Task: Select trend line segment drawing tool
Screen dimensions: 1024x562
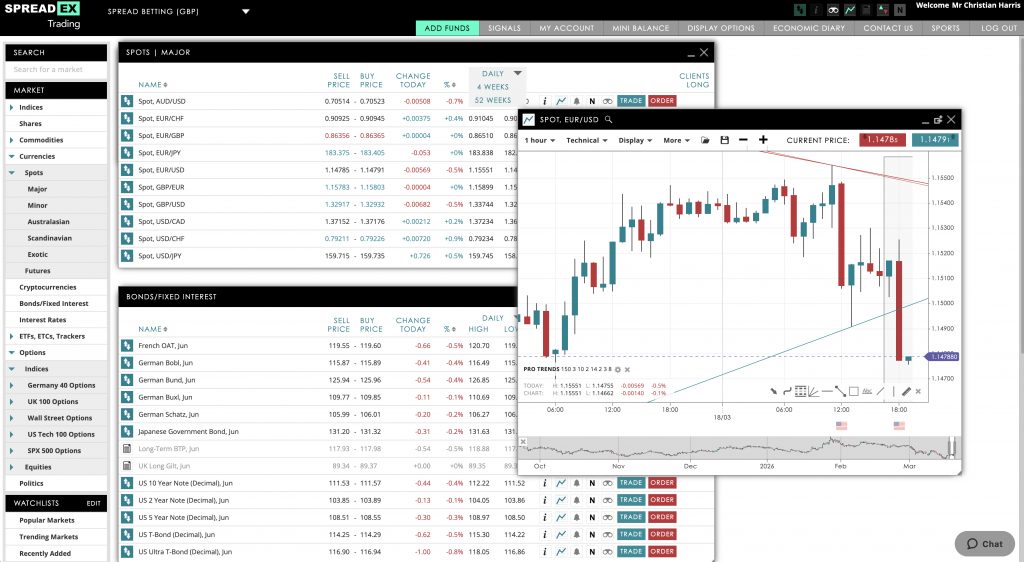Action: [840, 392]
